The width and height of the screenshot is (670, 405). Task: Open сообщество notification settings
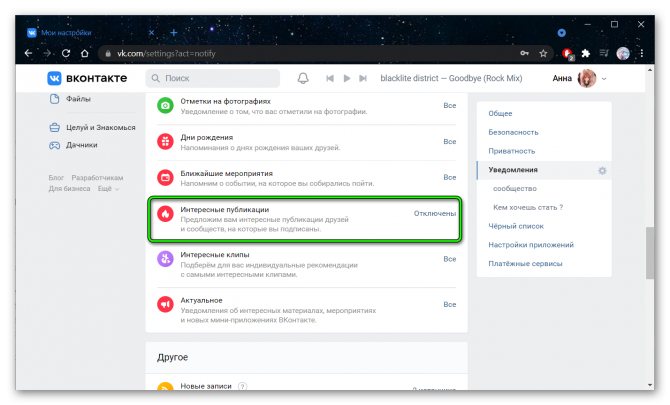tap(514, 188)
